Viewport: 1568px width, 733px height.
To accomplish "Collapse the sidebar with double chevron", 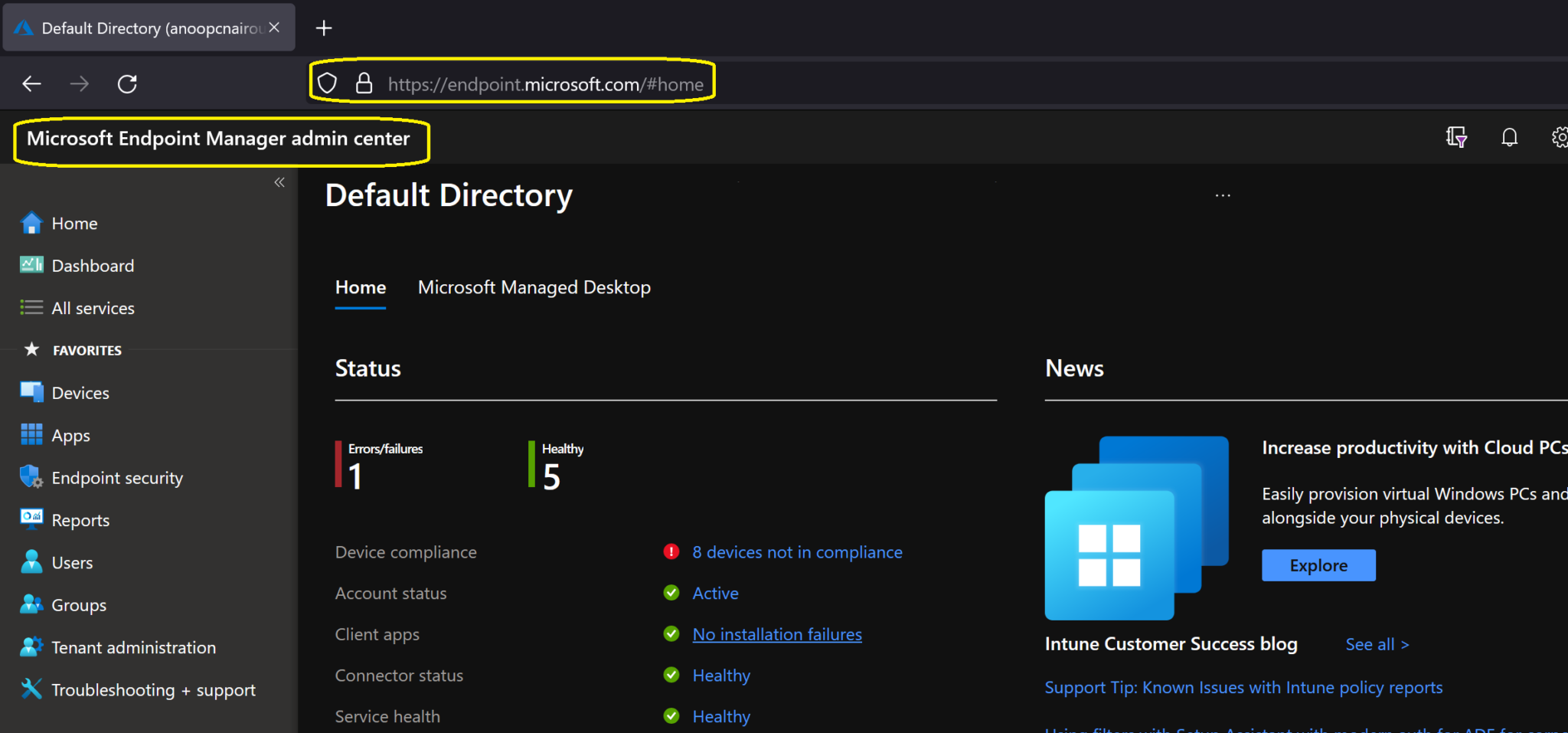I will (x=279, y=182).
